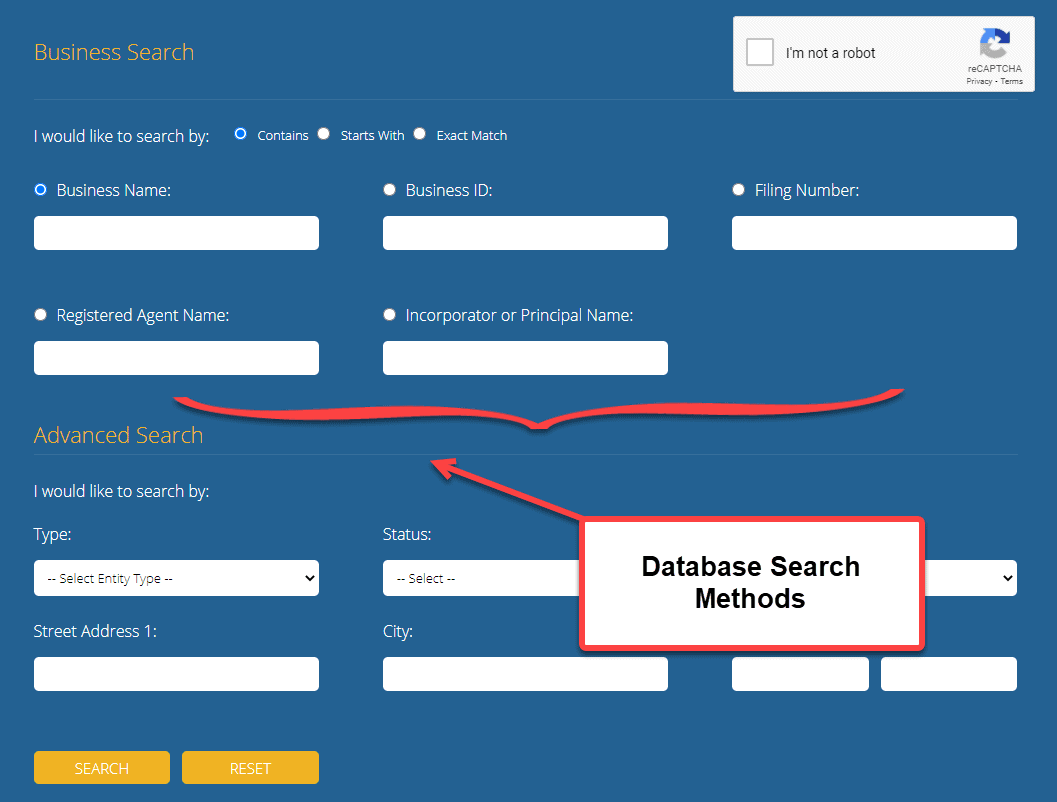Select the Starts With search option

point(324,134)
